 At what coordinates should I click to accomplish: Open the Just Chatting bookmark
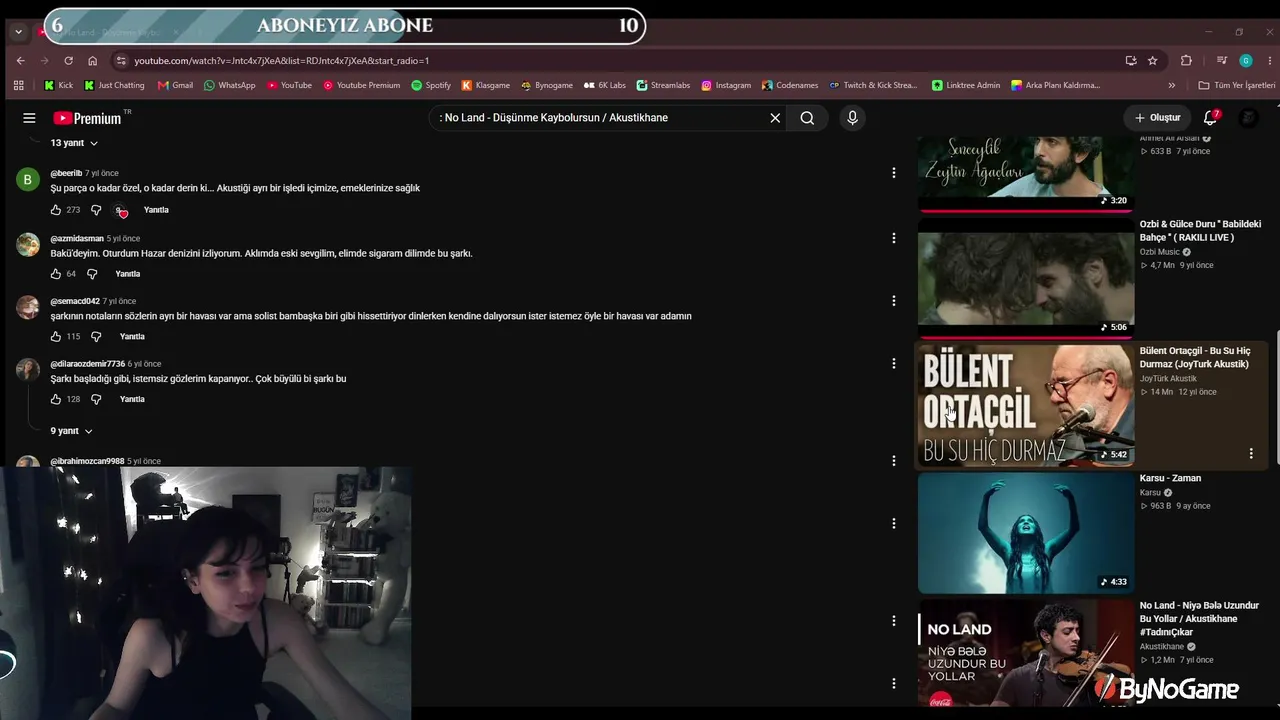114,85
